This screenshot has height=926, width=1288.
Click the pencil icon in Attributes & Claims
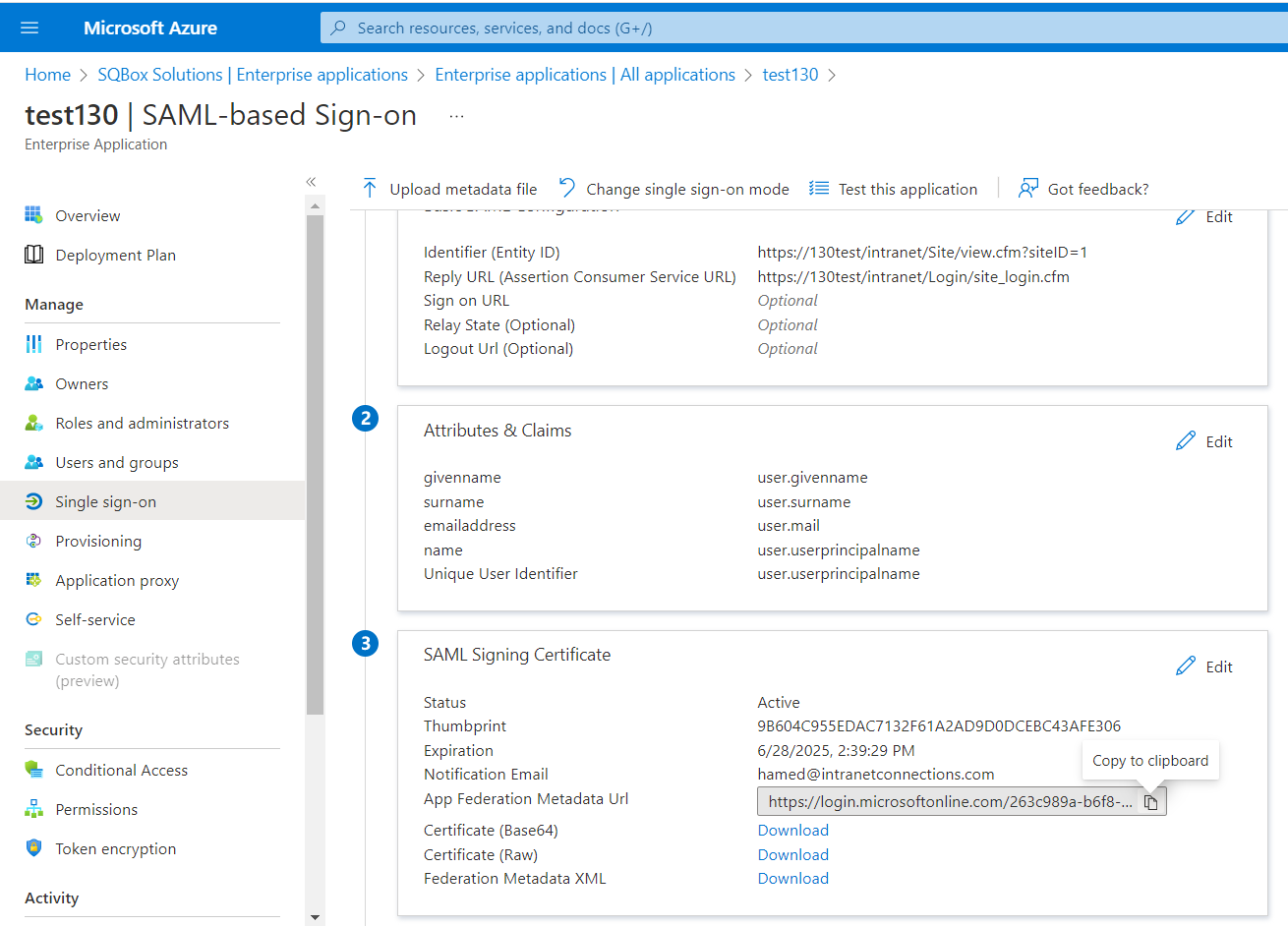1186,440
